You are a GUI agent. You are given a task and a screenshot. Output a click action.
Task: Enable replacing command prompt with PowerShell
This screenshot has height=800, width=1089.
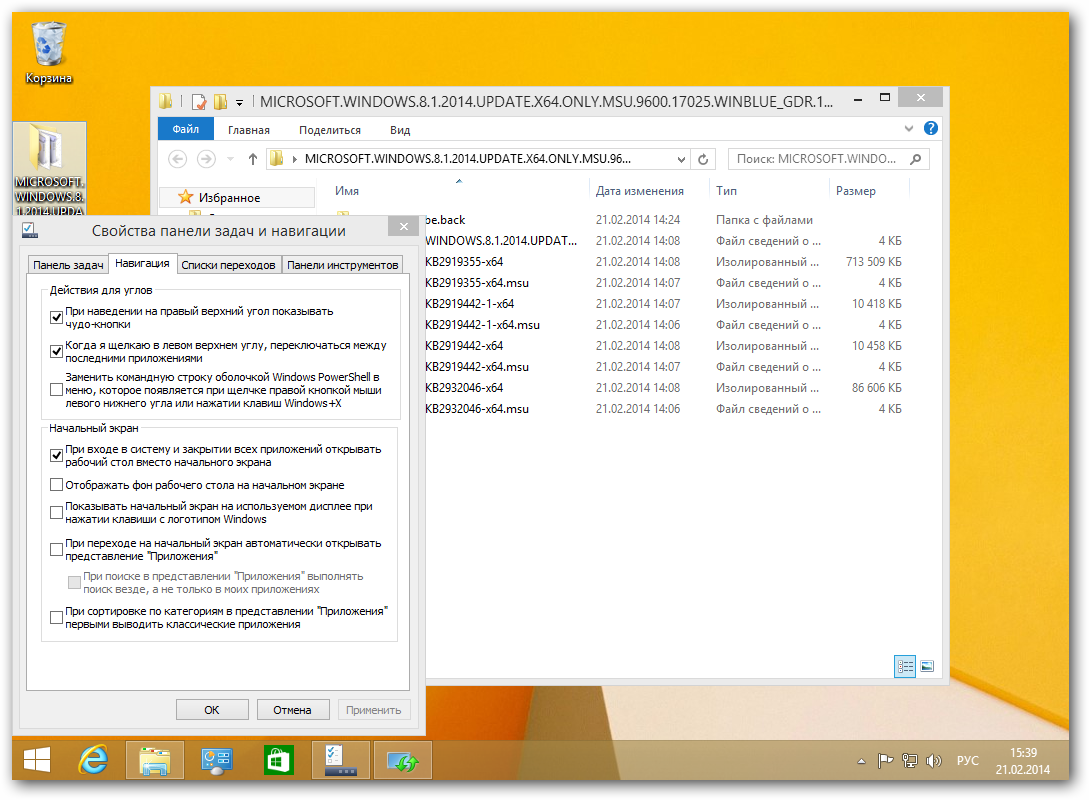[56, 390]
